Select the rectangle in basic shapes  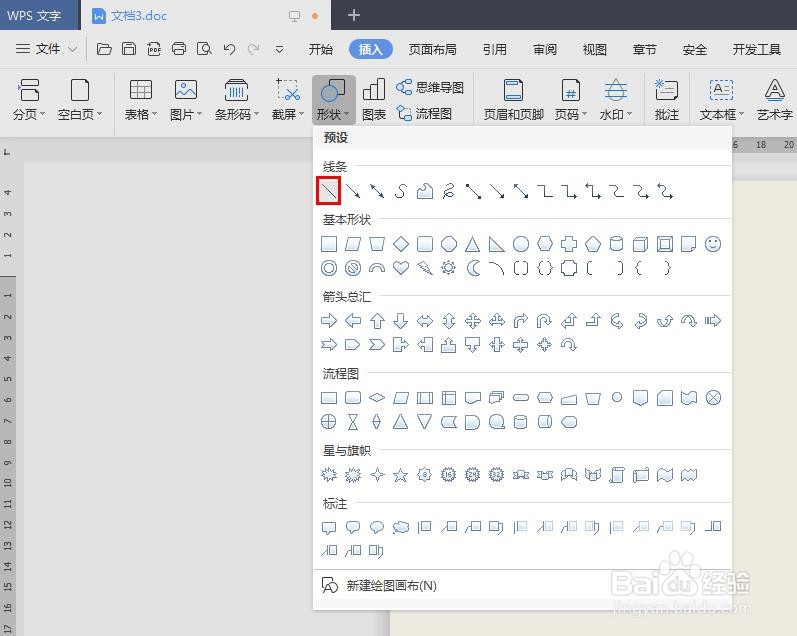(329, 244)
